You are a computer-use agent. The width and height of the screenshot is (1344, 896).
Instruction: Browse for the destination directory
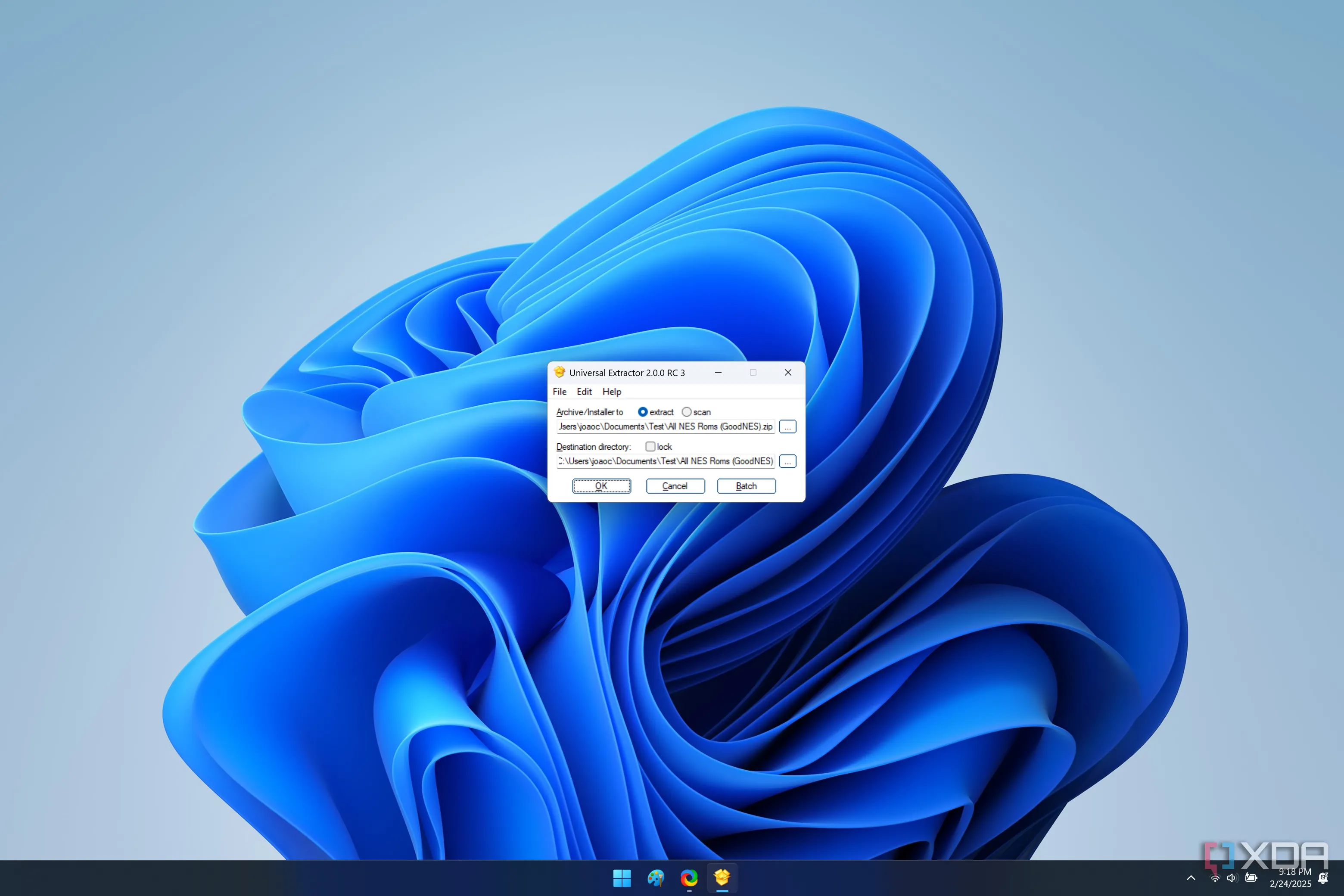787,461
